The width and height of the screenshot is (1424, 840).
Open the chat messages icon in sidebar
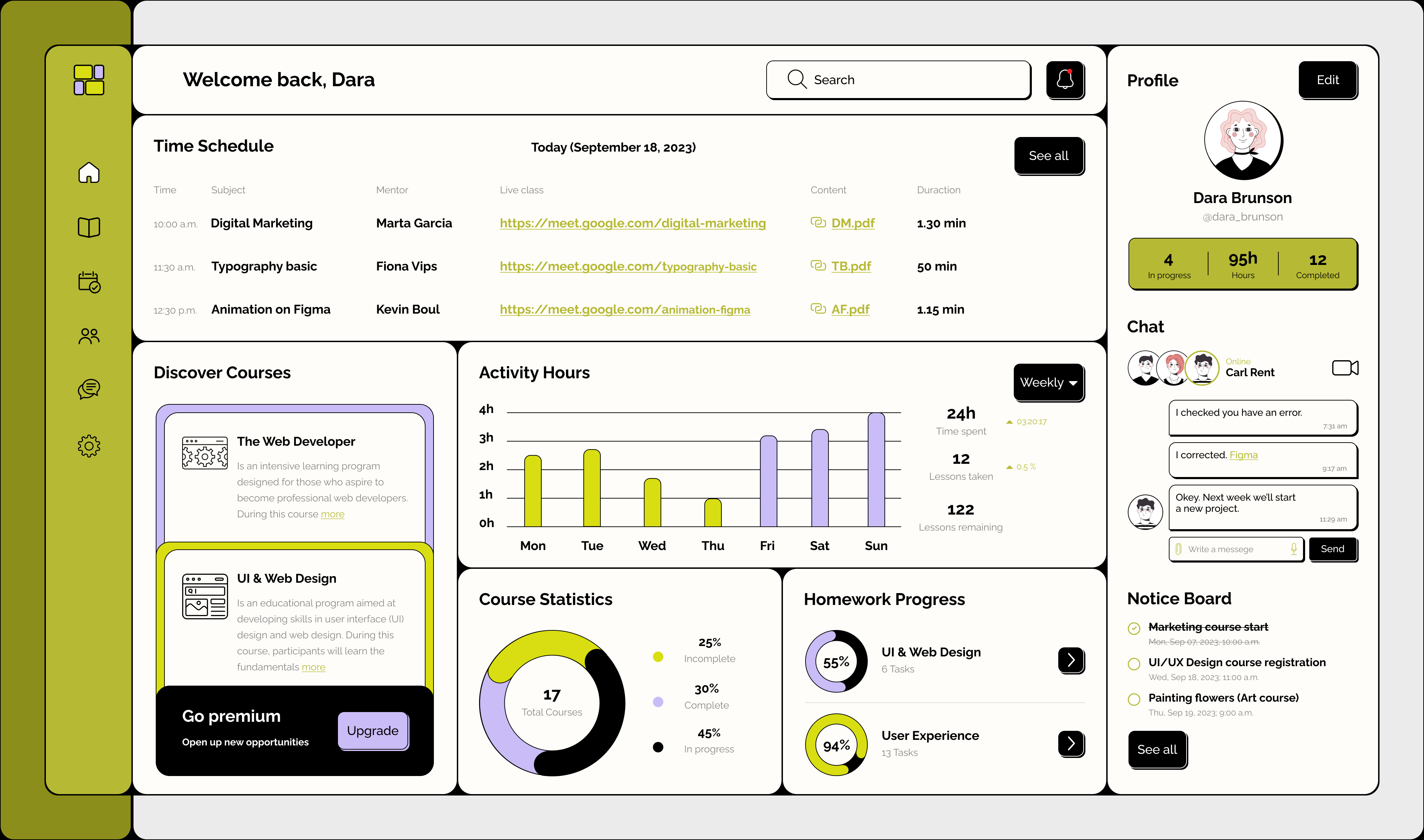(89, 389)
